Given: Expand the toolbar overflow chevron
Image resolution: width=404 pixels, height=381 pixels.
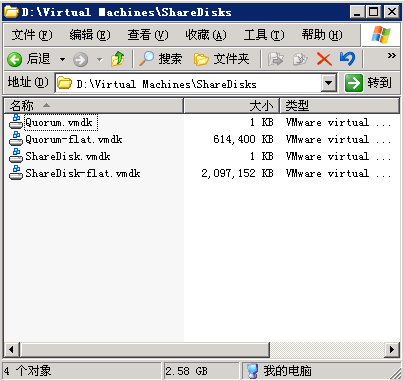Looking at the screenshot, I should [392, 56].
